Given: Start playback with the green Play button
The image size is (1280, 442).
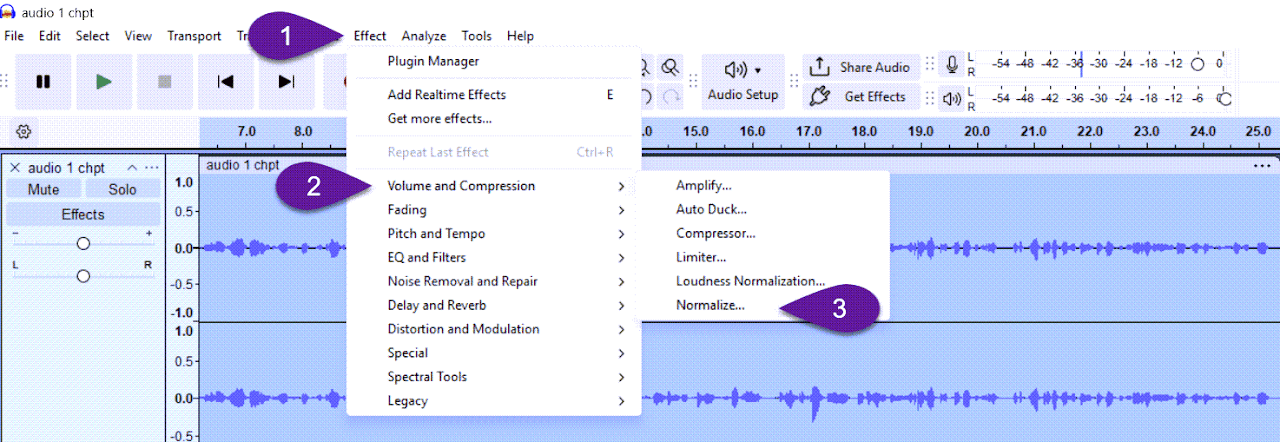Looking at the screenshot, I should (104, 82).
